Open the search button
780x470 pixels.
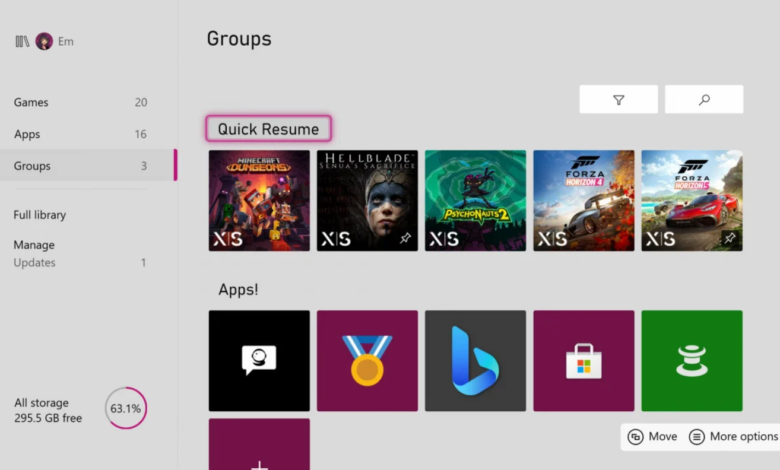[704, 99]
